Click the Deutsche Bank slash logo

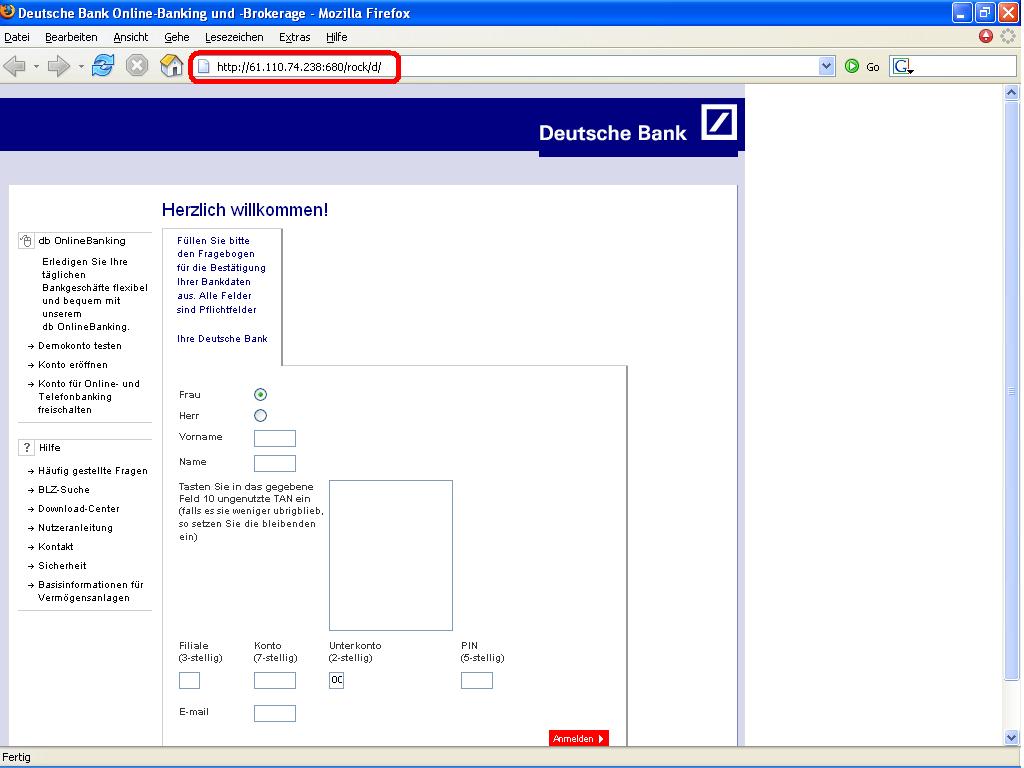coord(719,122)
